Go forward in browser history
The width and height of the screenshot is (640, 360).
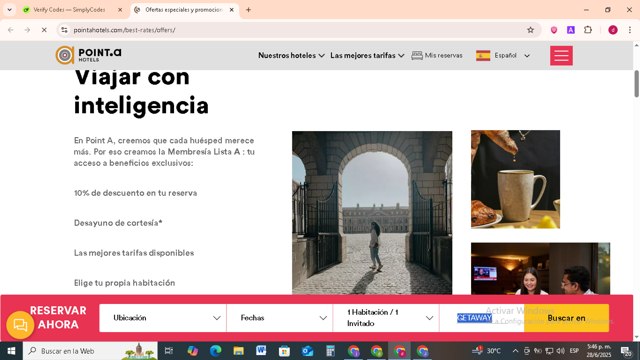coord(27,30)
